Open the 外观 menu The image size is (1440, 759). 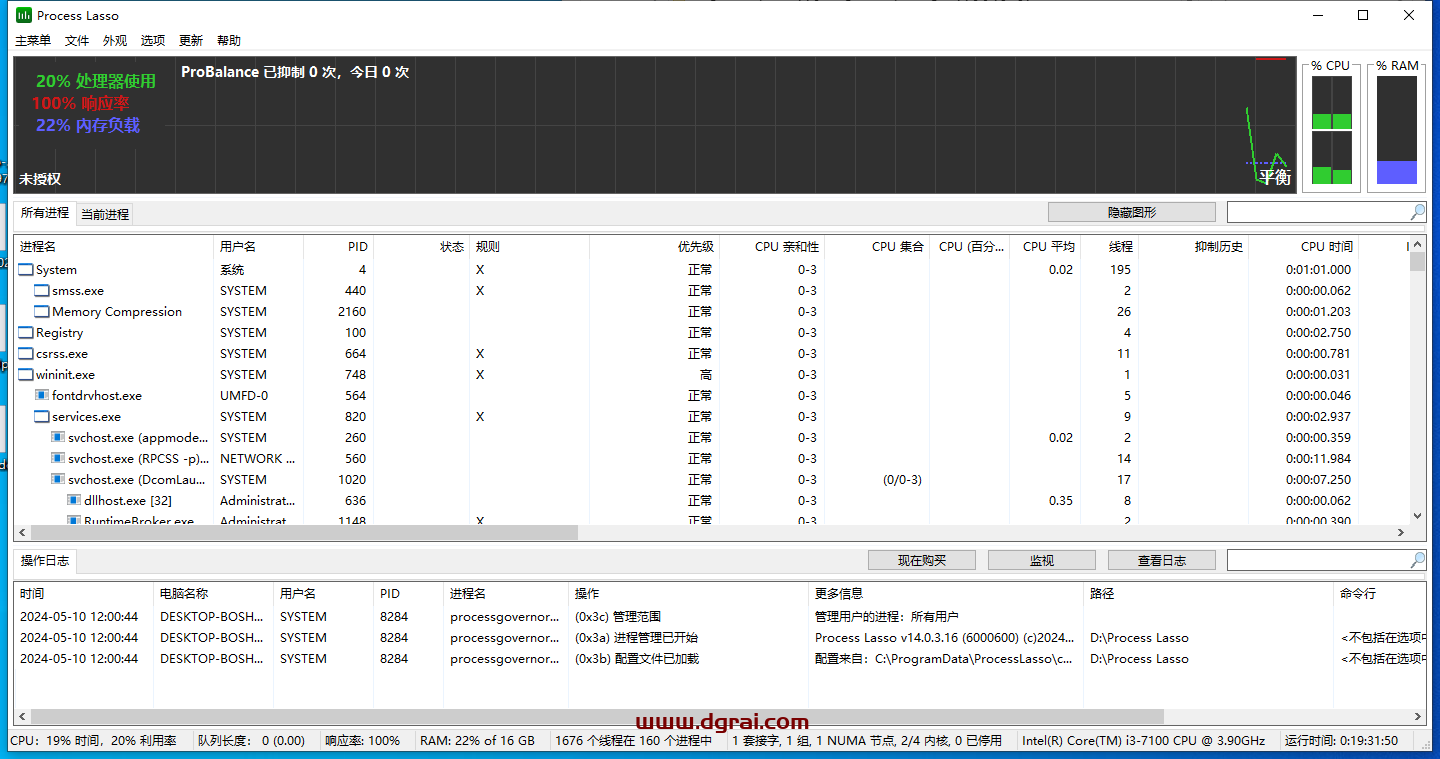pos(115,41)
